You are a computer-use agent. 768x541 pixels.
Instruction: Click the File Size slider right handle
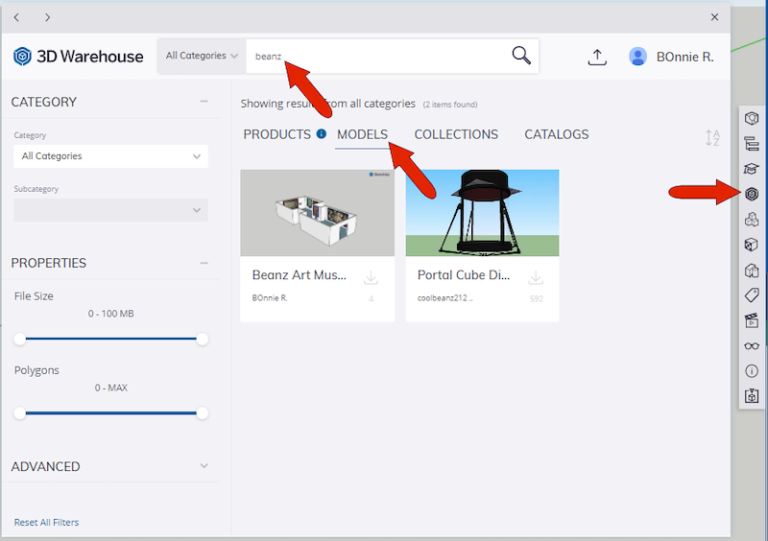click(x=202, y=339)
